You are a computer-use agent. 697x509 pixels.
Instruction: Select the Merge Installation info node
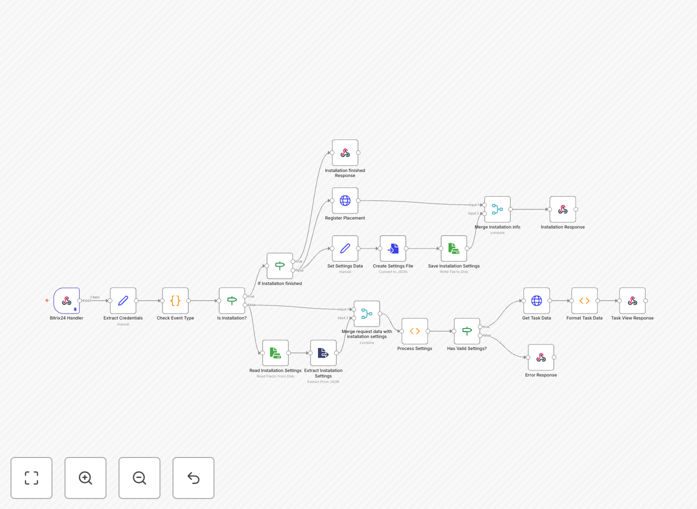[497, 209]
